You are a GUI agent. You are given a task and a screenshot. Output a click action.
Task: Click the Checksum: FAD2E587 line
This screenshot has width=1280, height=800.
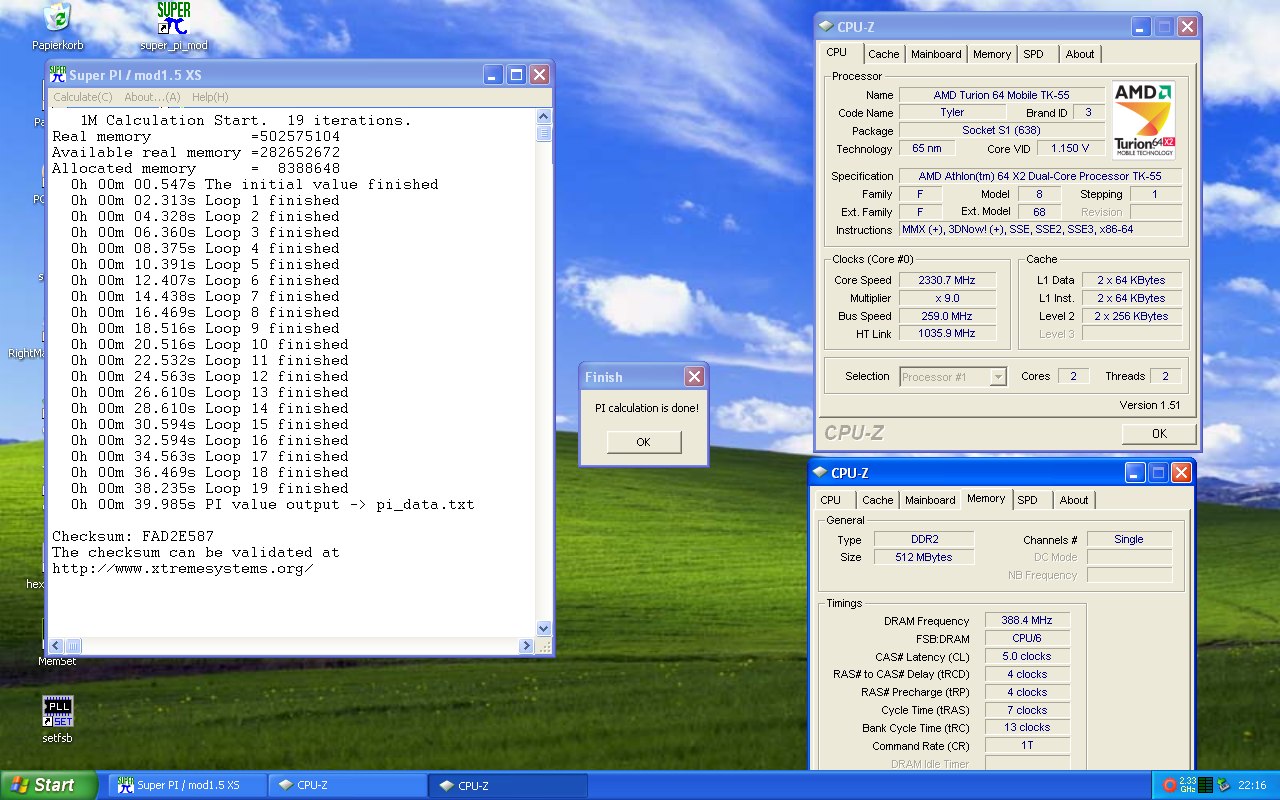point(133,537)
